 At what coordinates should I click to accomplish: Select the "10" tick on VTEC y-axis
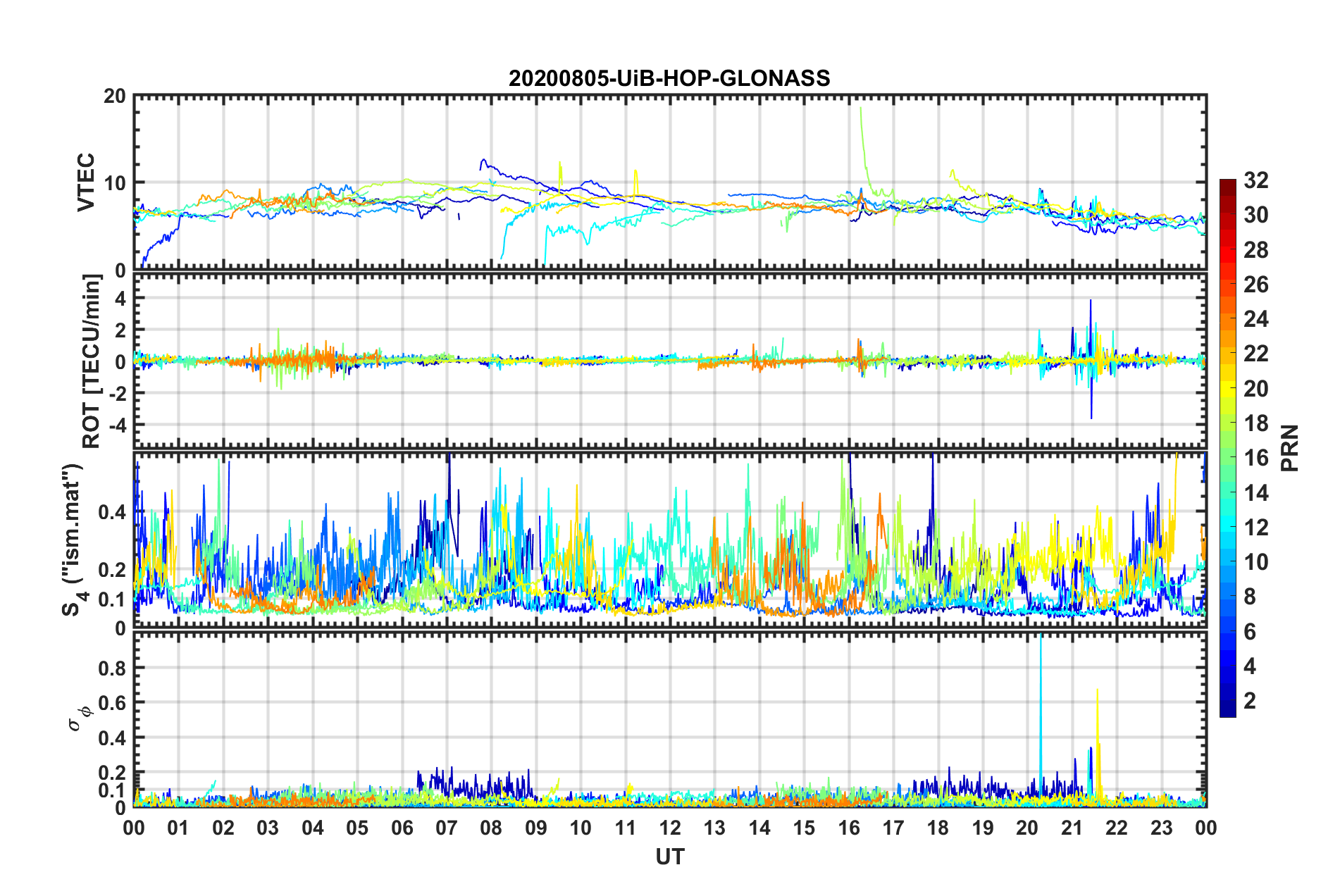[115, 183]
